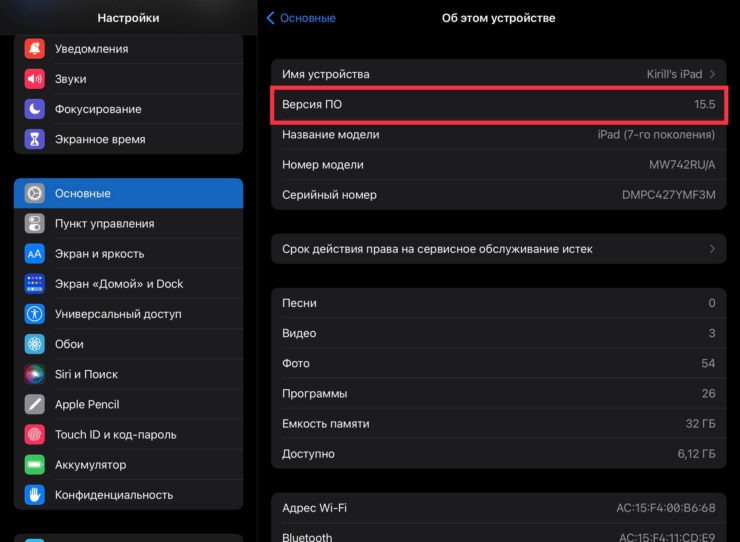Tap the Focus moon icon
Screen dimensions: 740x542
34,109
